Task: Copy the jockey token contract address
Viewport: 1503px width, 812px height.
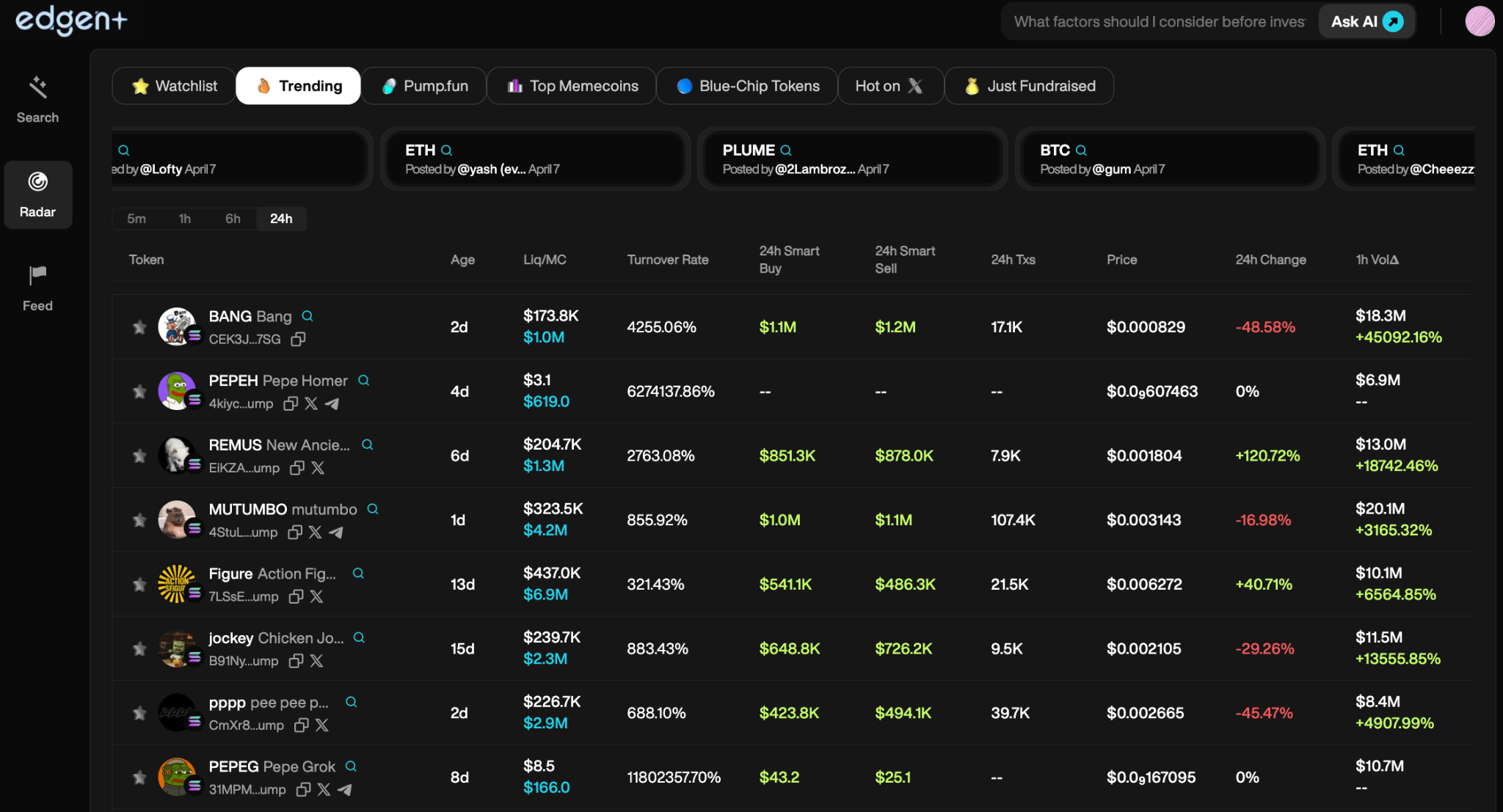Action: click(296, 661)
